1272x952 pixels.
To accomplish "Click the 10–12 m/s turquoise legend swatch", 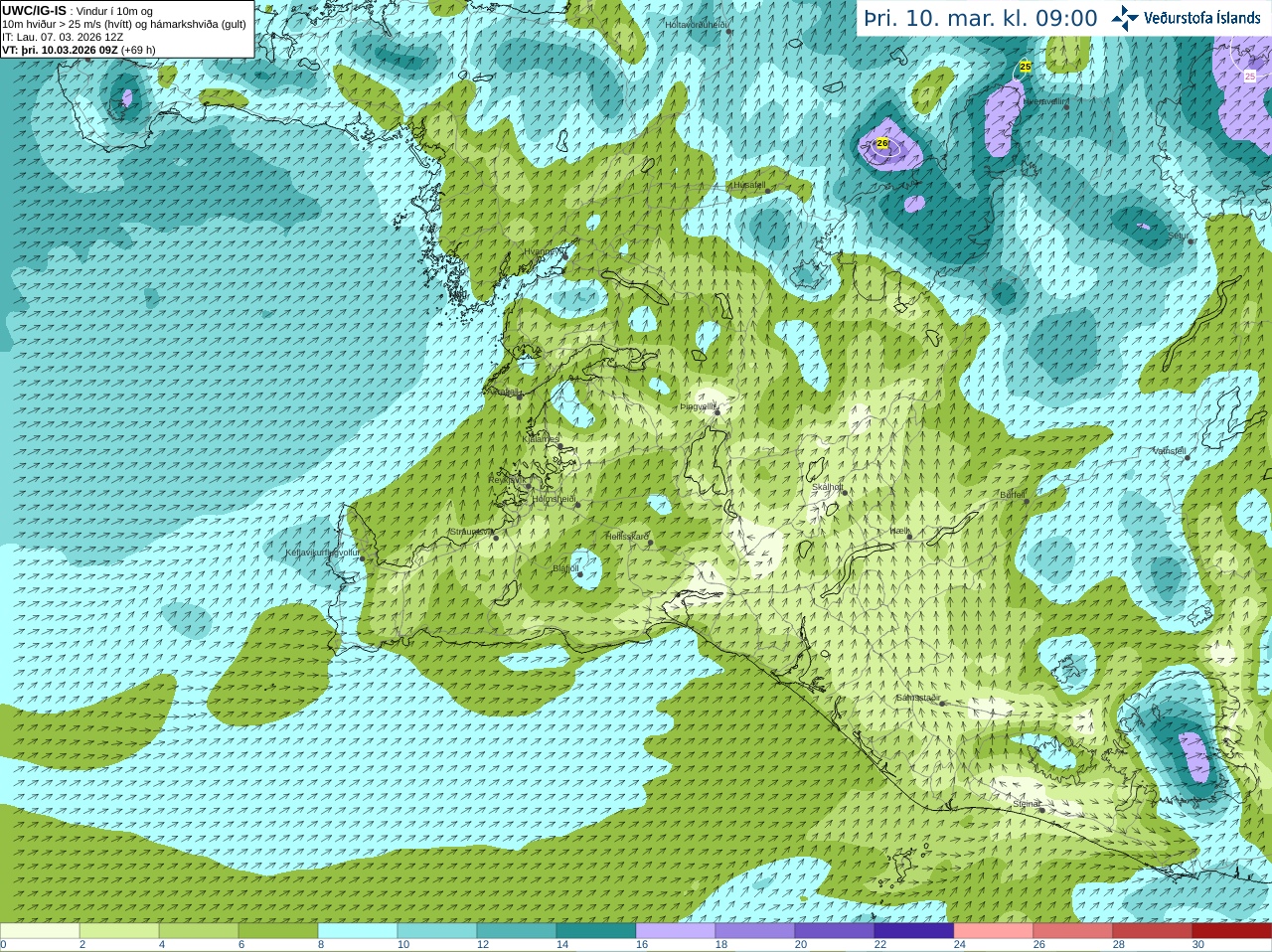I will 437,931.
